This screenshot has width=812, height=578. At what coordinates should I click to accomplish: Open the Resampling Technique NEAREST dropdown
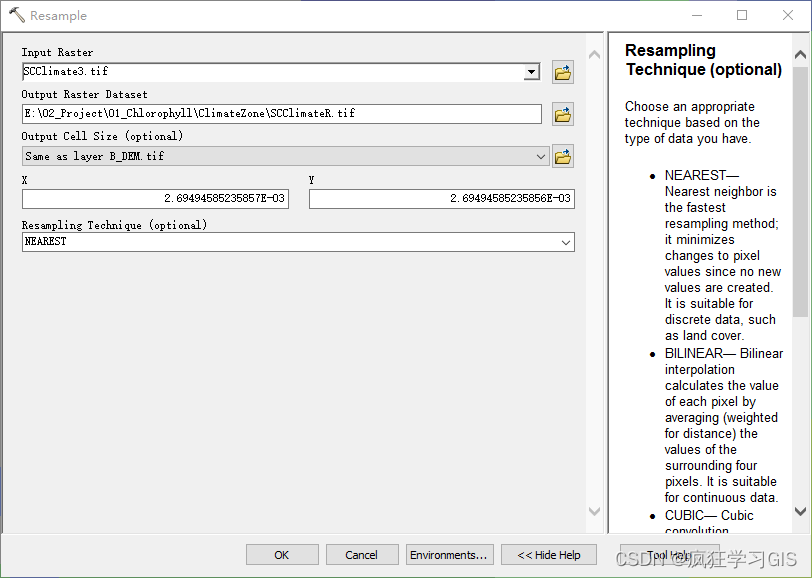[x=566, y=242]
